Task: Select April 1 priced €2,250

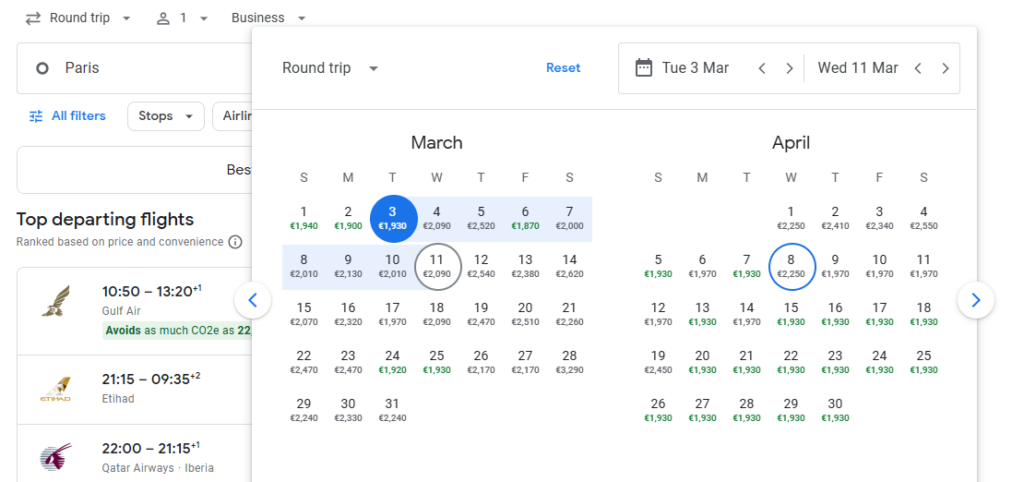Action: coord(791,218)
